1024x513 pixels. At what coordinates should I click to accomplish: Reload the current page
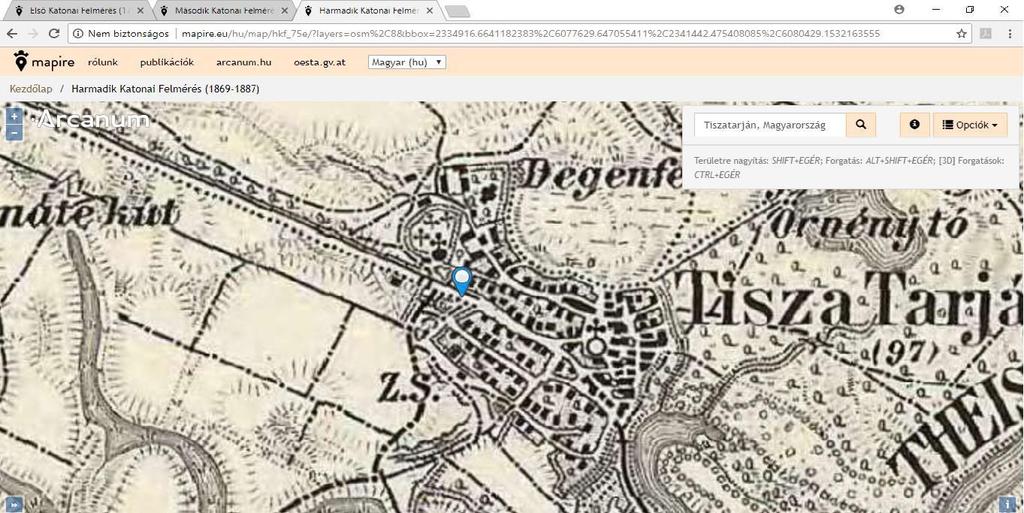click(x=54, y=33)
